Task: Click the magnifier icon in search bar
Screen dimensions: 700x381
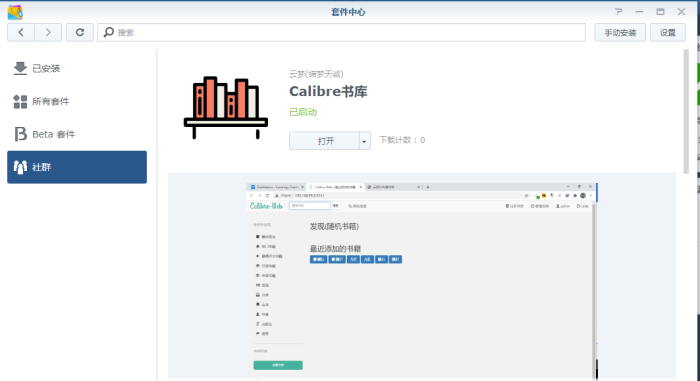Action: [108, 32]
